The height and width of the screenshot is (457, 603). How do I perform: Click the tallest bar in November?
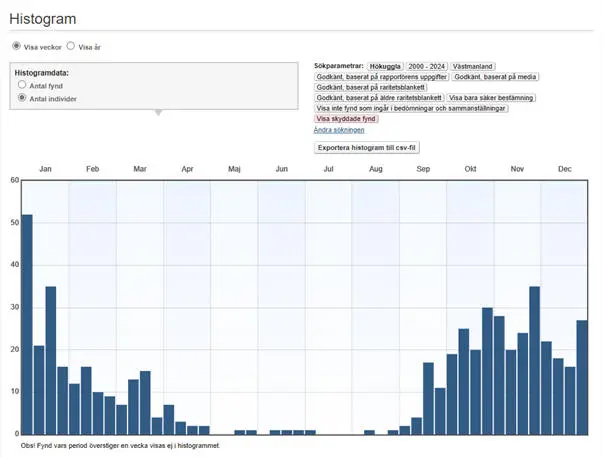(x=534, y=358)
